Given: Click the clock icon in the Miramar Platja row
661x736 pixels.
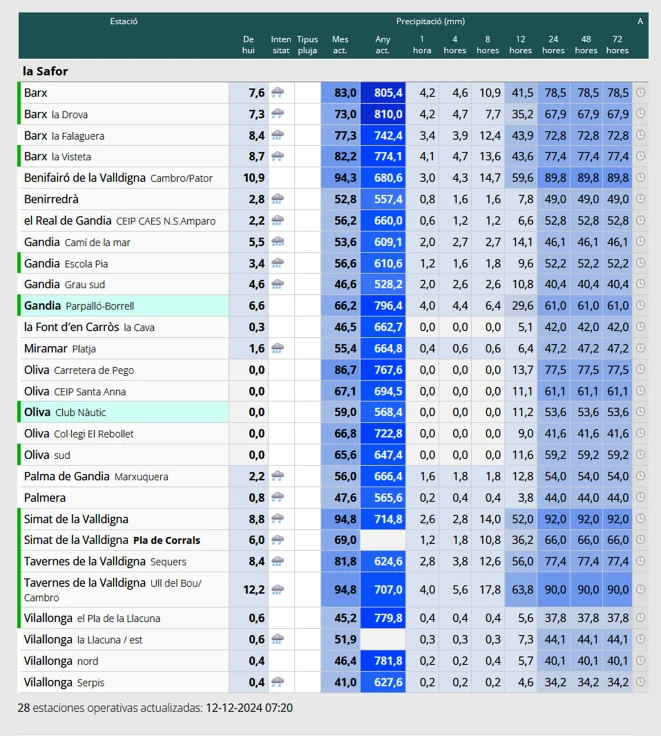Looking at the screenshot, I should 640,348.
